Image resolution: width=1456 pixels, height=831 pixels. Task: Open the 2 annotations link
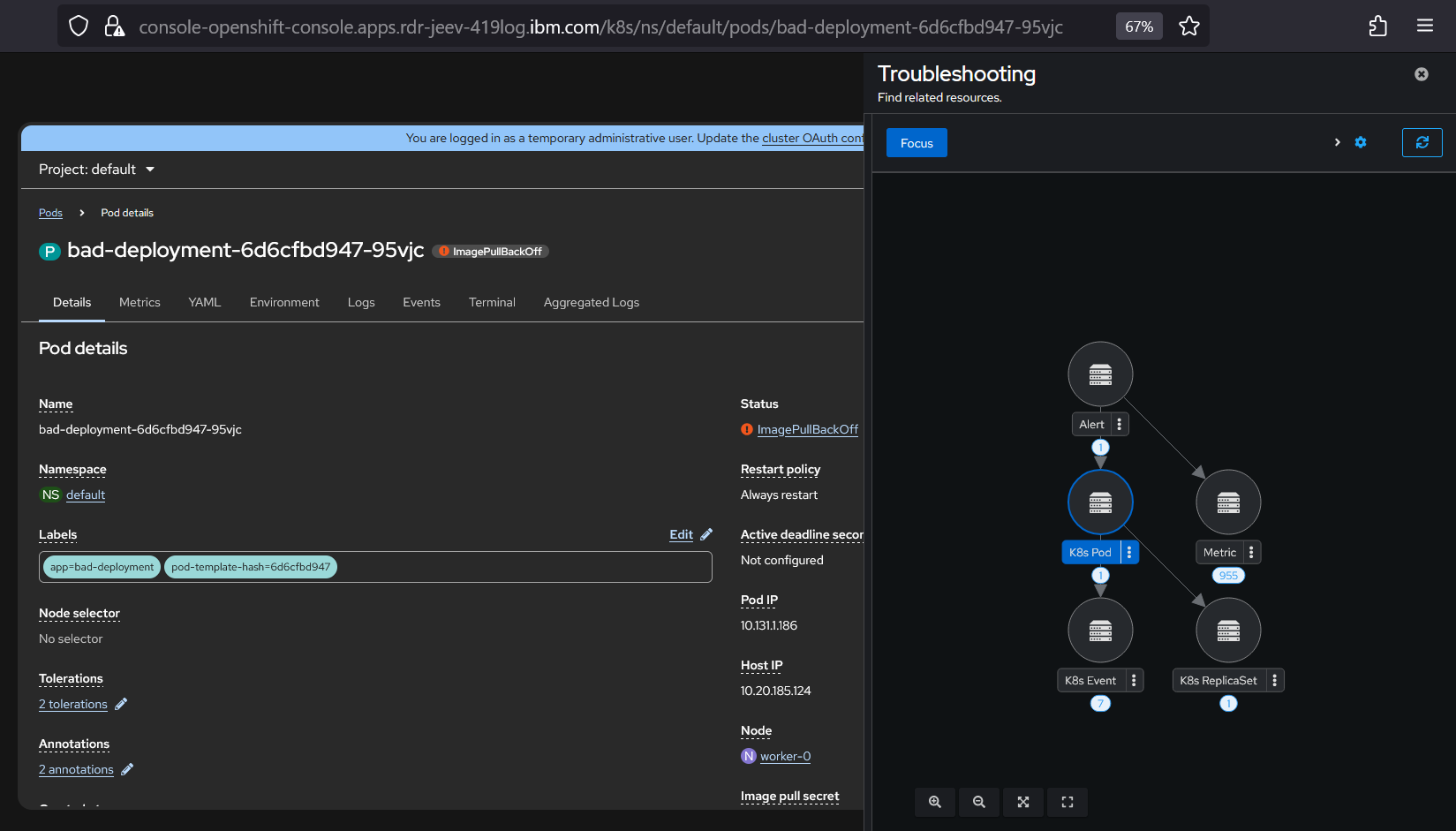[76, 769]
